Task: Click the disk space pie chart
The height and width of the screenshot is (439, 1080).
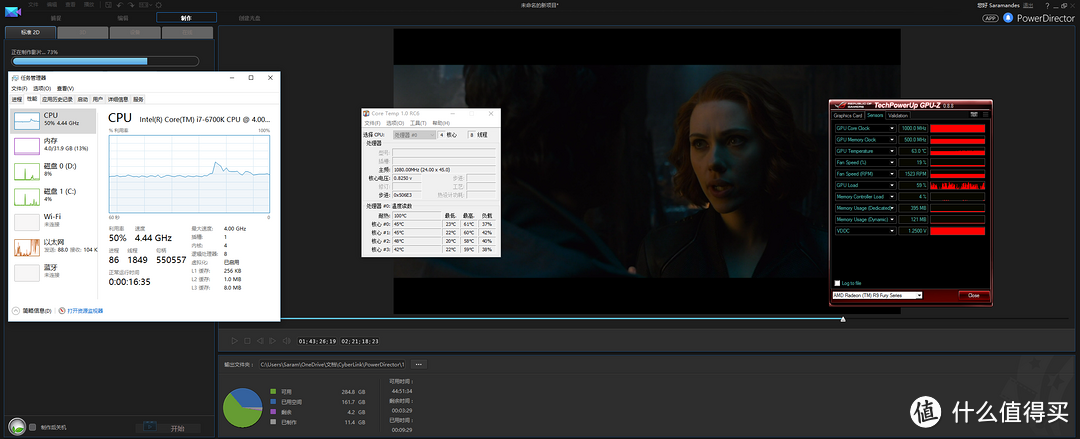Action: 242,407
